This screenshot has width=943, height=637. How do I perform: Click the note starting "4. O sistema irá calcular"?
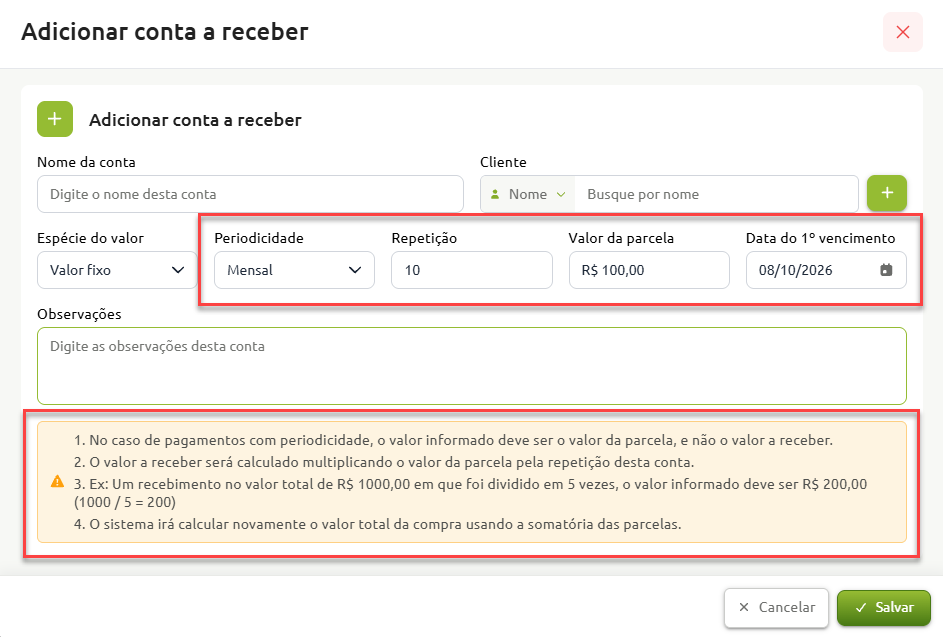pos(378,525)
